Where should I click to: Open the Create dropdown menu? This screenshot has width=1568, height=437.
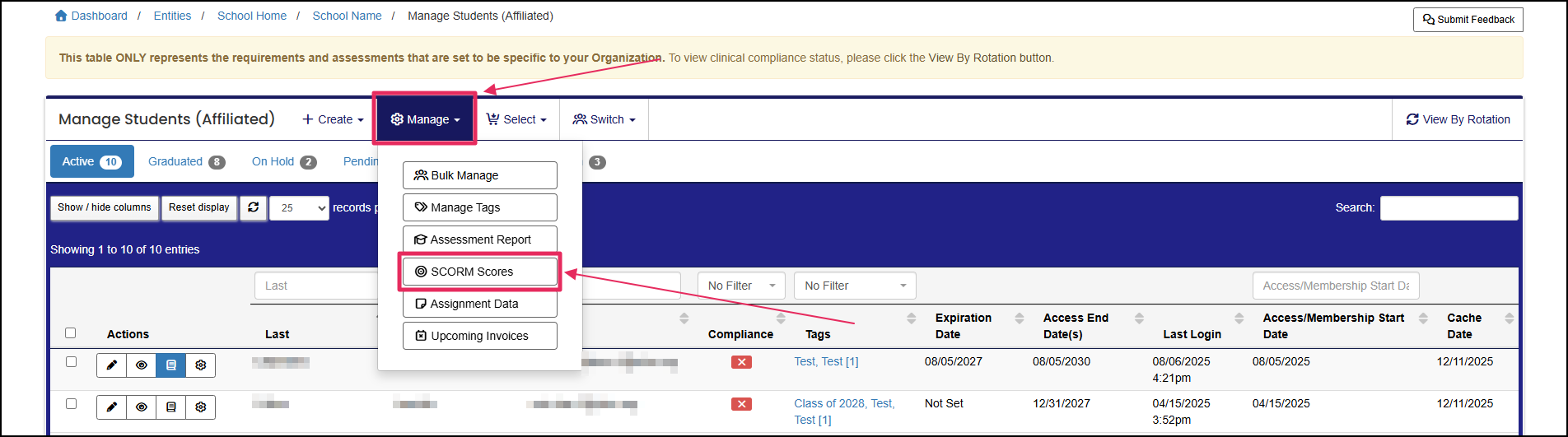pyautogui.click(x=333, y=119)
